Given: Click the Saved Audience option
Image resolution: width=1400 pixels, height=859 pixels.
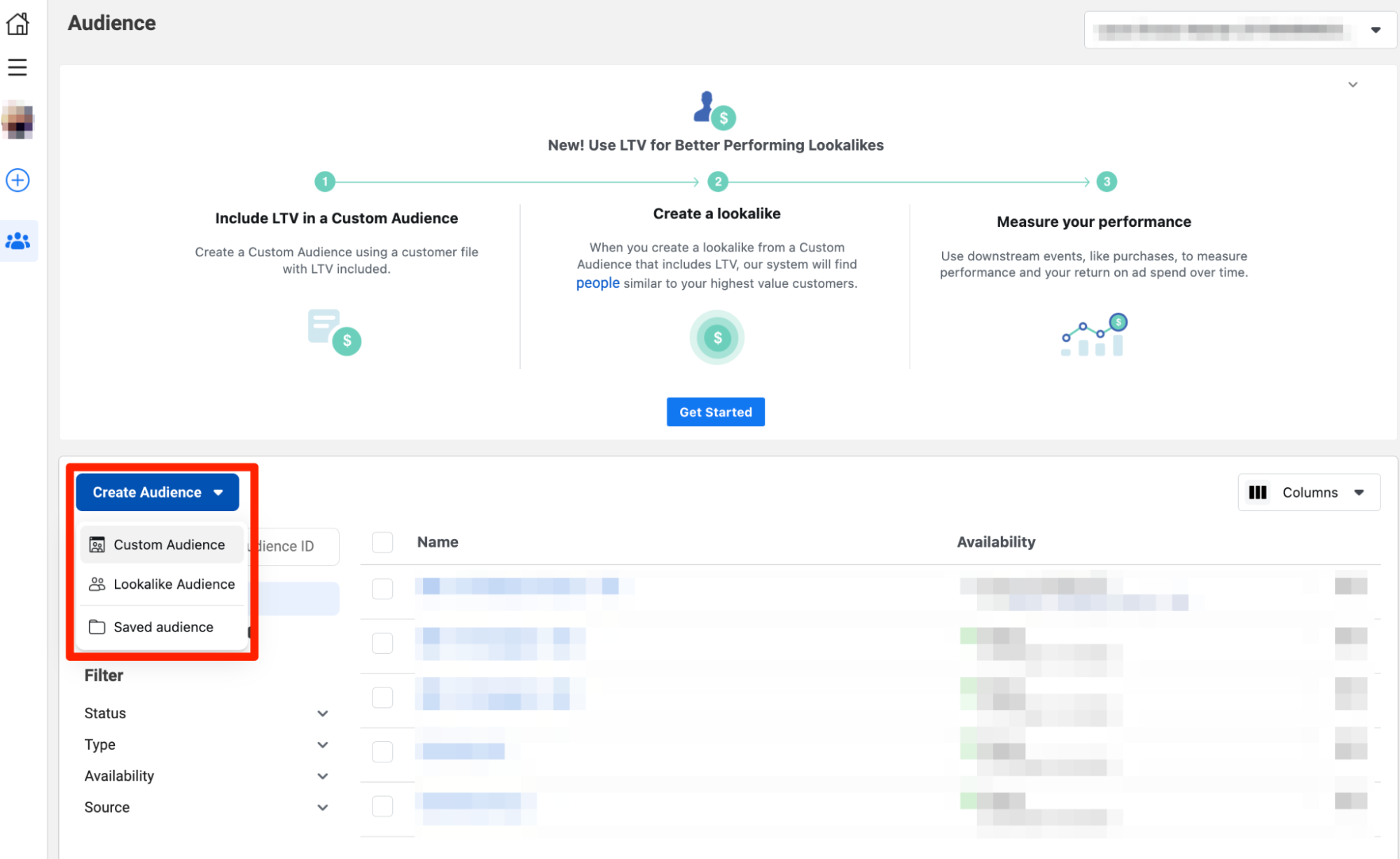Looking at the screenshot, I should [163, 627].
